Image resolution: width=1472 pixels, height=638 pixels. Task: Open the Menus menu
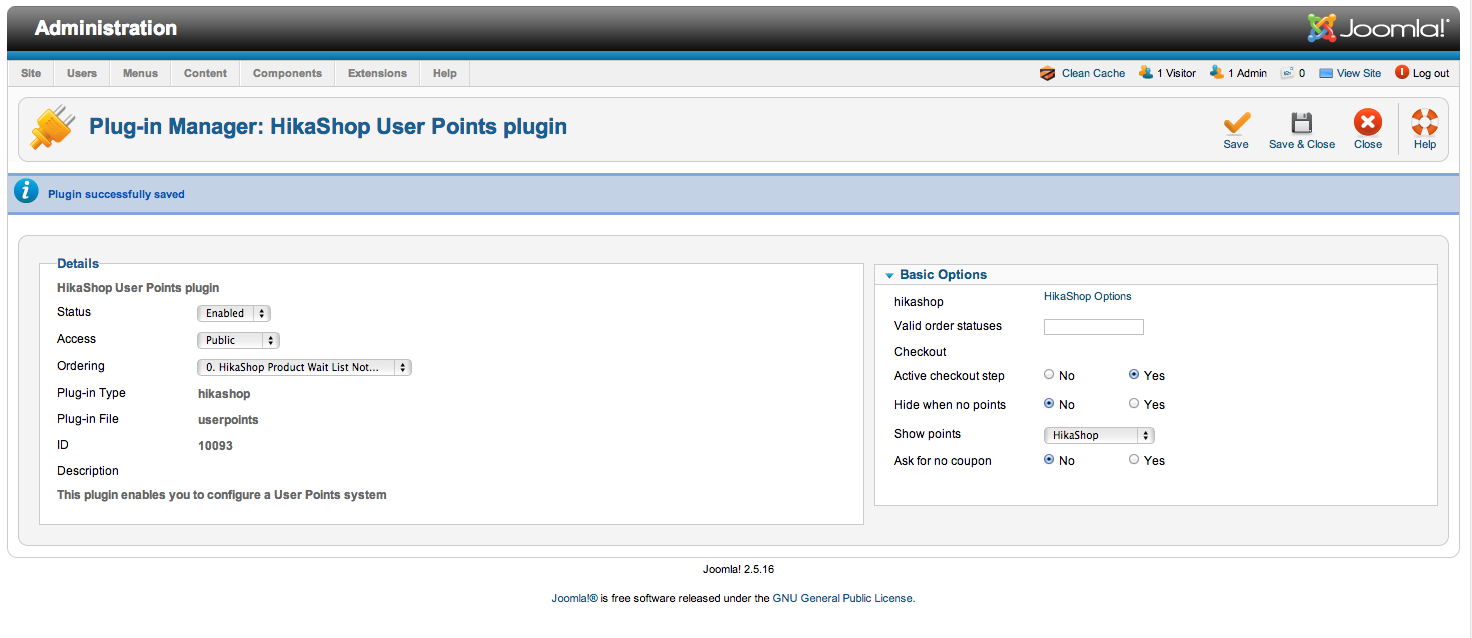pyautogui.click(x=140, y=73)
